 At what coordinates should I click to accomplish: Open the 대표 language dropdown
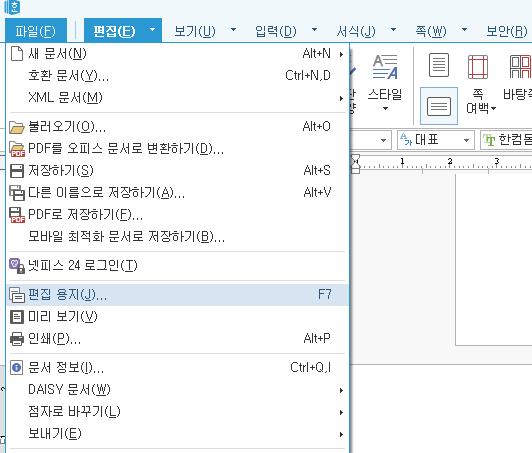point(436,140)
